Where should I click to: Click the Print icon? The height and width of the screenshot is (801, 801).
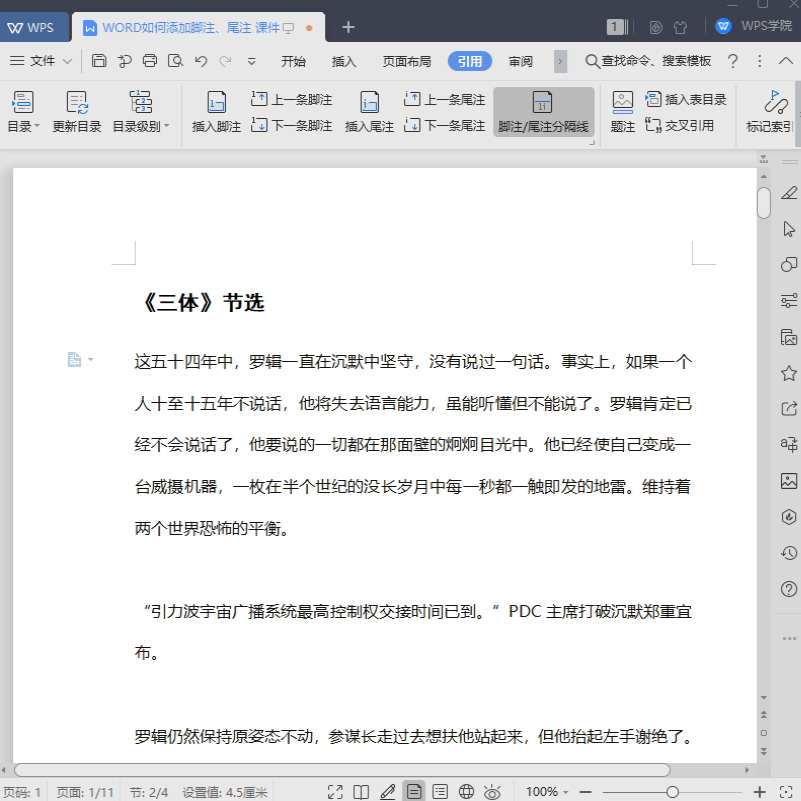(150, 61)
